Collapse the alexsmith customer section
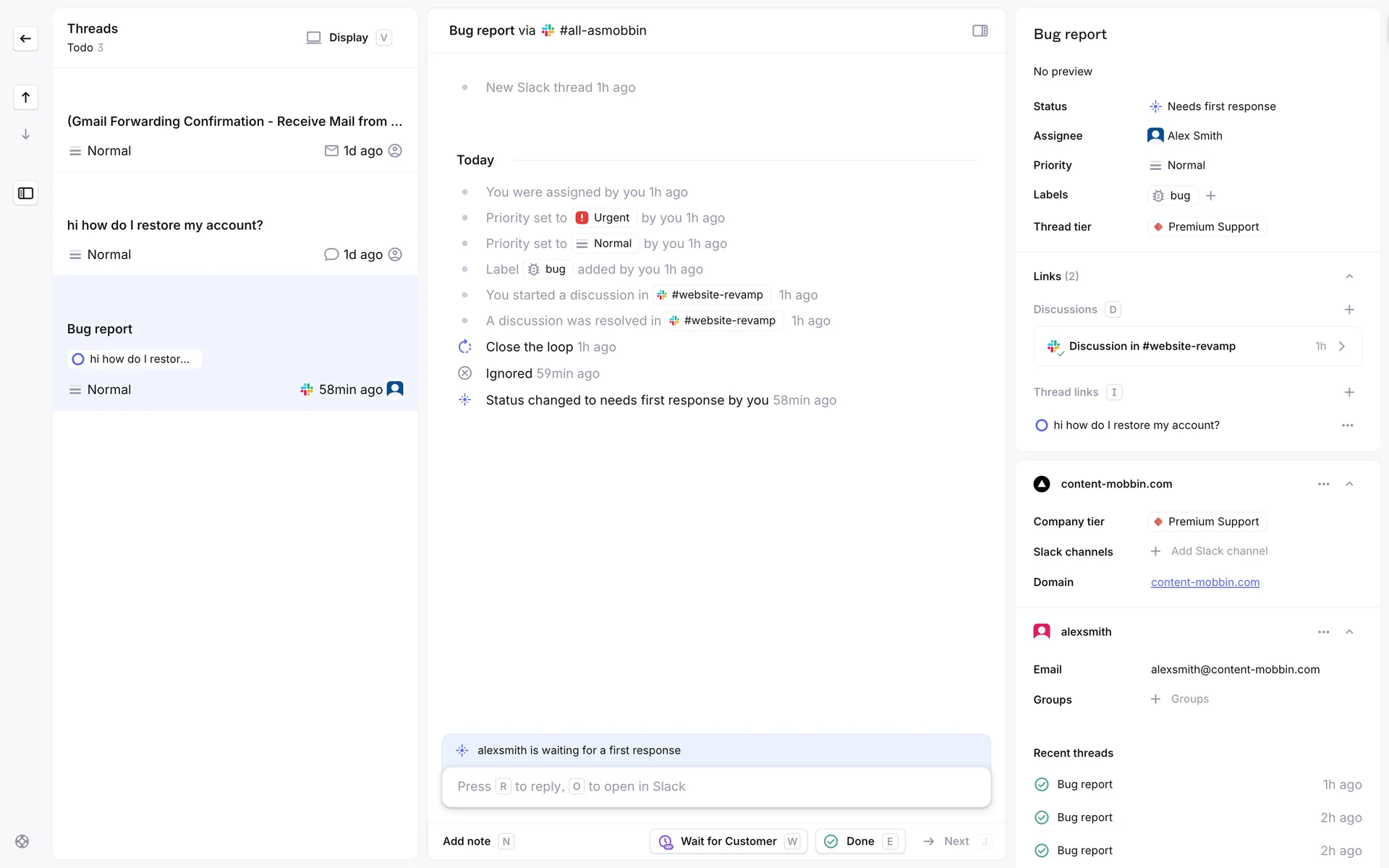The width and height of the screenshot is (1389, 868). click(x=1348, y=631)
